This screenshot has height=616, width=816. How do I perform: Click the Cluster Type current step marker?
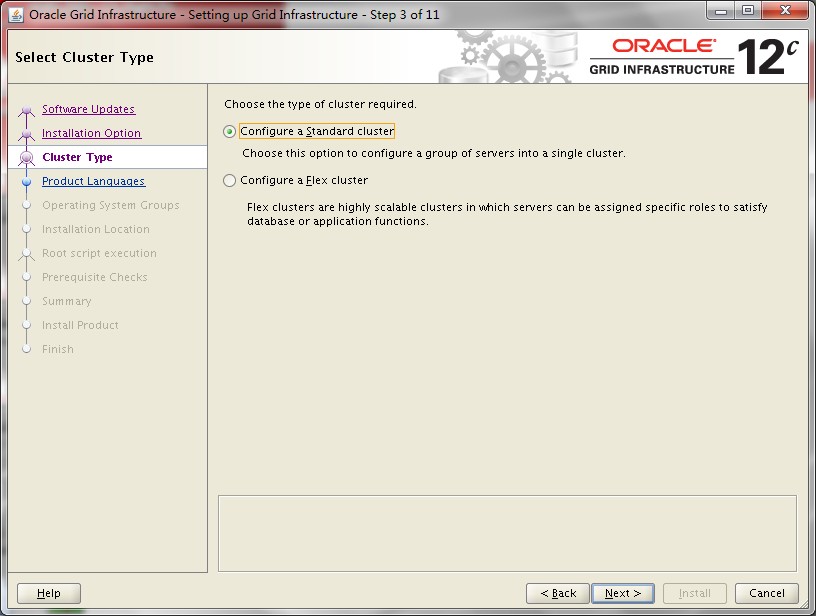(27, 158)
